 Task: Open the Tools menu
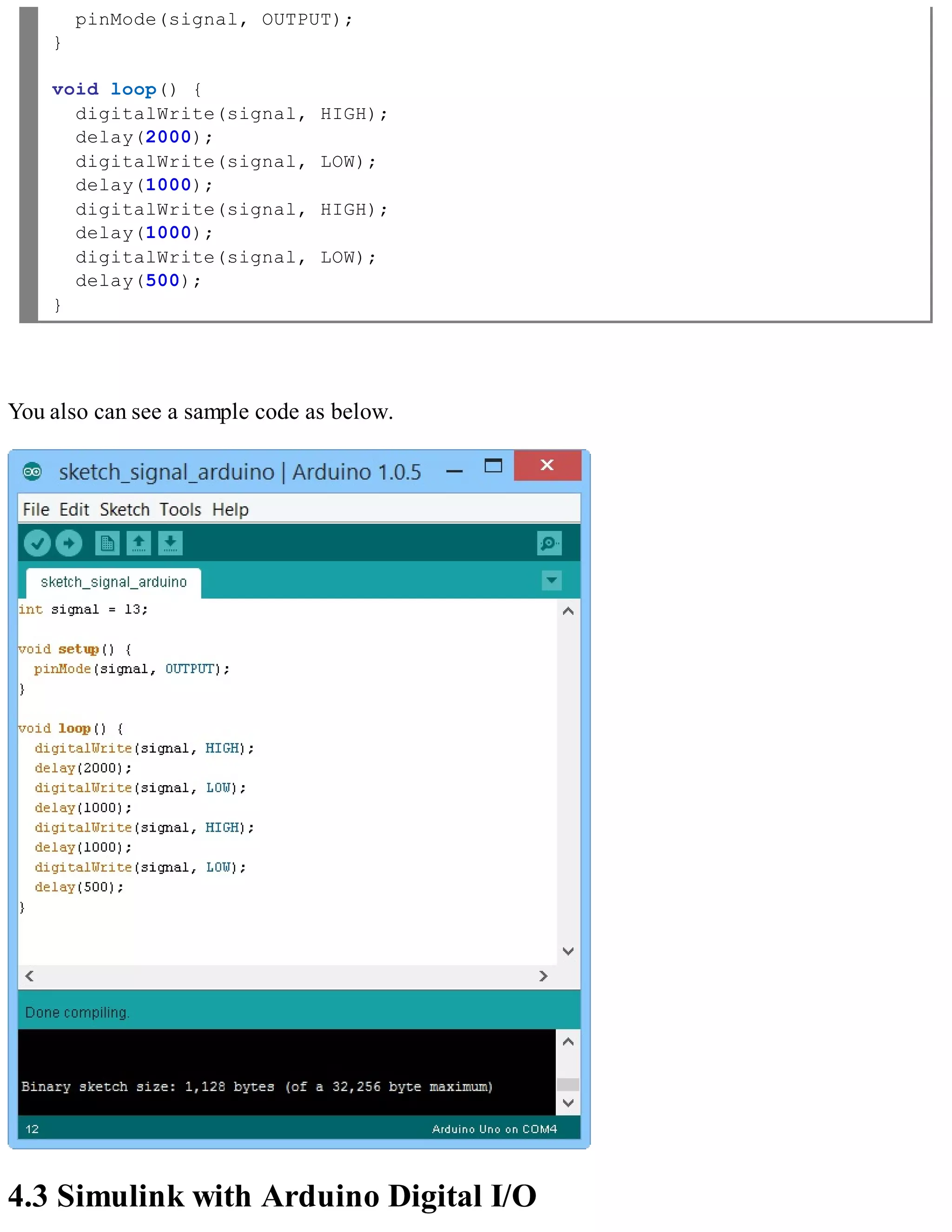click(180, 510)
